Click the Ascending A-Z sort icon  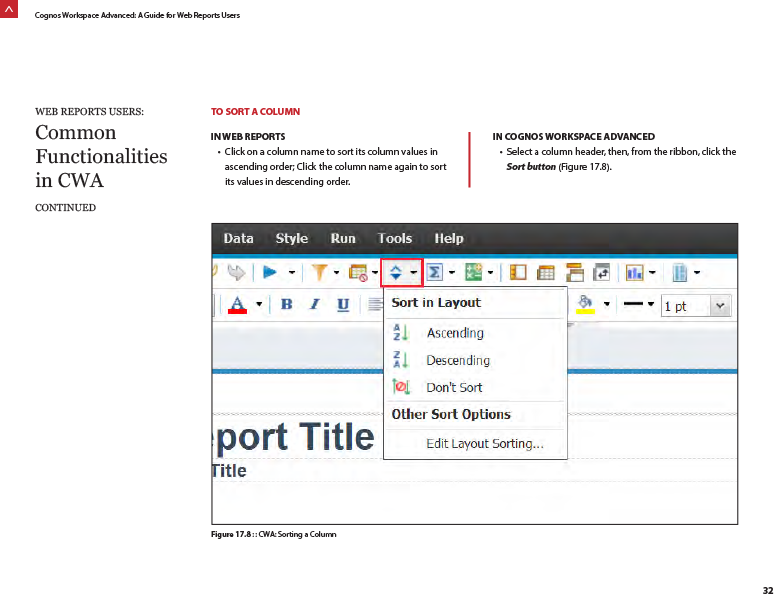[x=400, y=332]
